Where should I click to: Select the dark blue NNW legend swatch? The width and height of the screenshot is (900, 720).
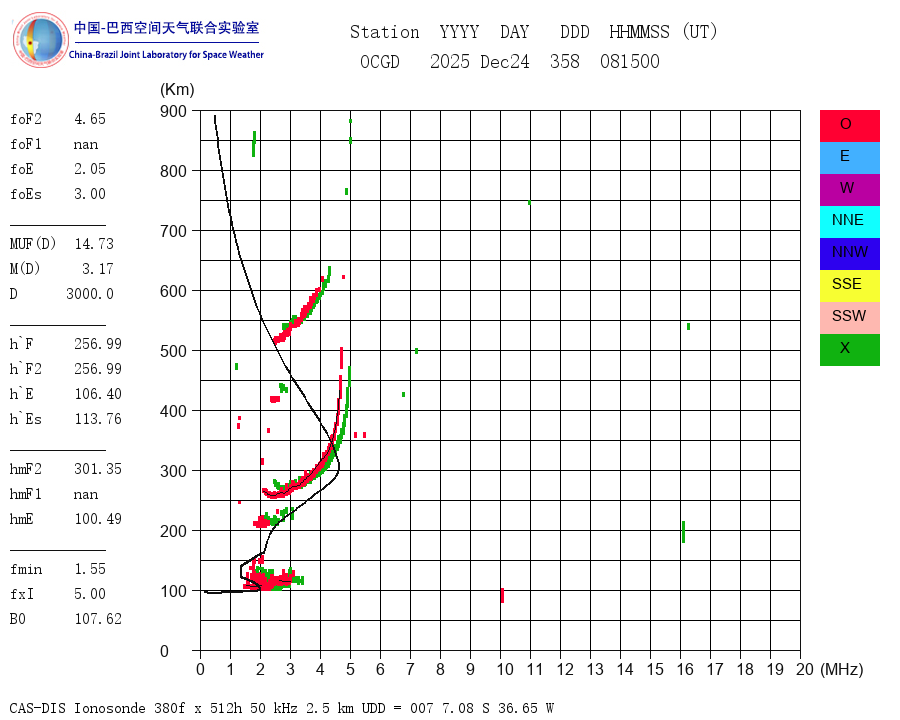(849, 254)
